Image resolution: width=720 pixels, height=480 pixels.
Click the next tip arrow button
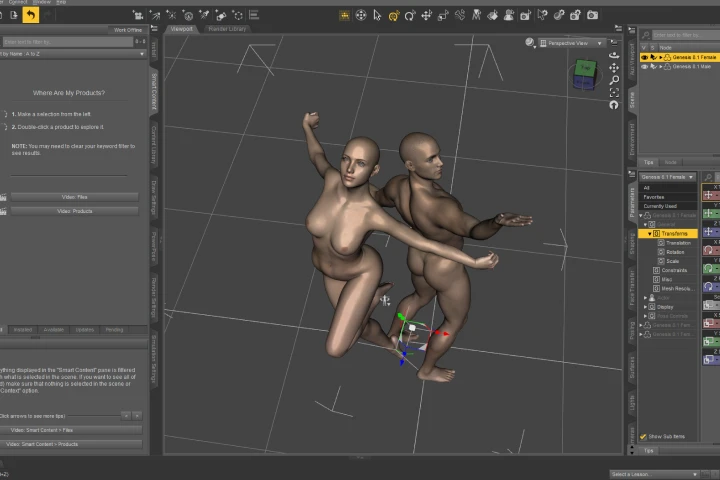coord(137,416)
